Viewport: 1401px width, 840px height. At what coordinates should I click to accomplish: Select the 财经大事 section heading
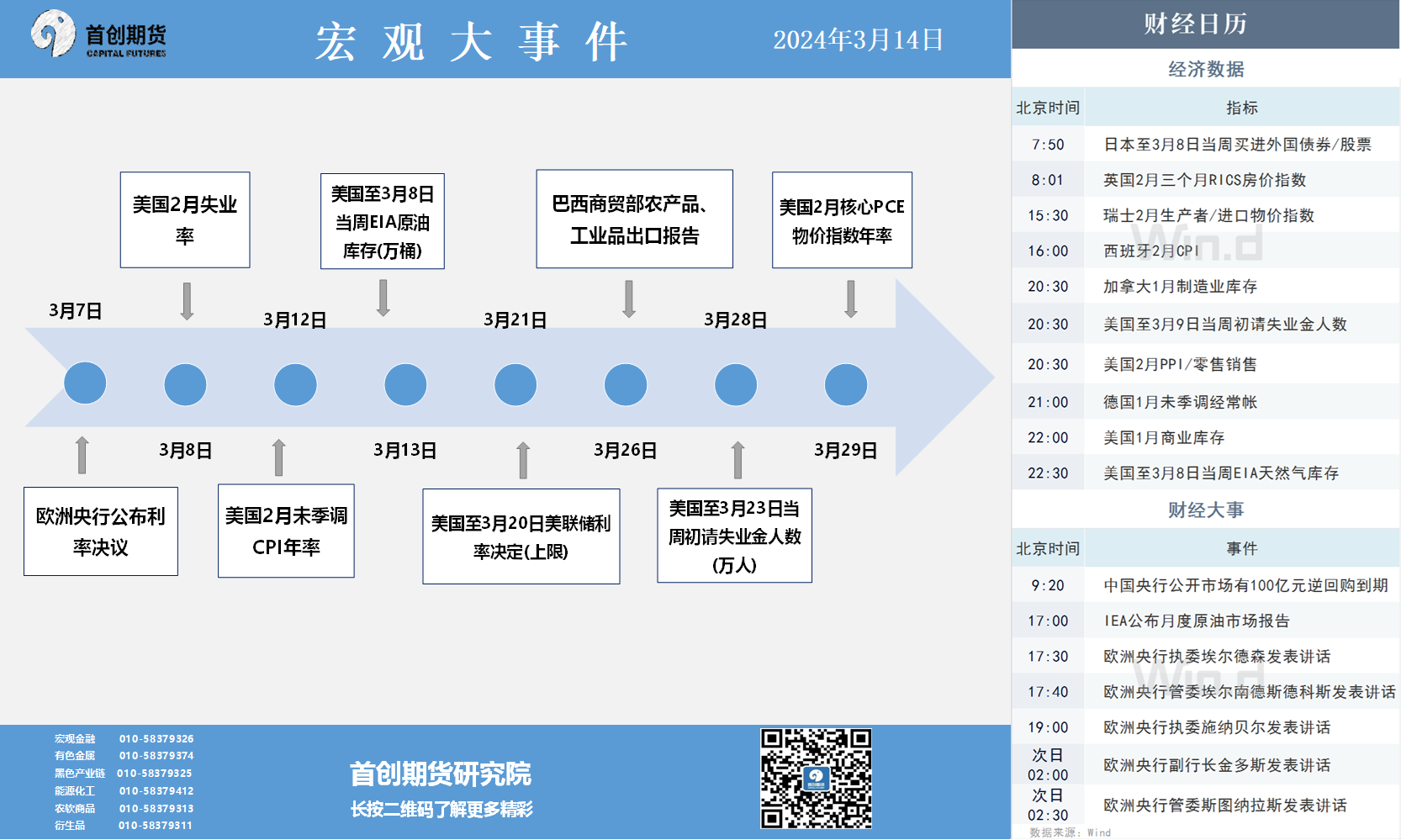click(x=1205, y=510)
